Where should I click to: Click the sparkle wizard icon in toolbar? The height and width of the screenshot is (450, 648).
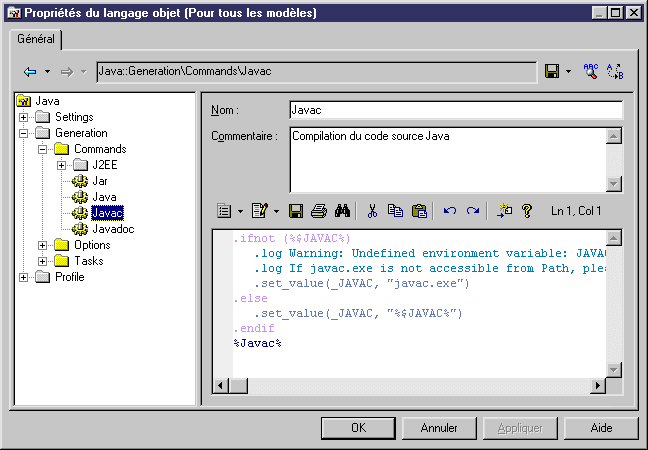pyautogui.click(x=504, y=211)
